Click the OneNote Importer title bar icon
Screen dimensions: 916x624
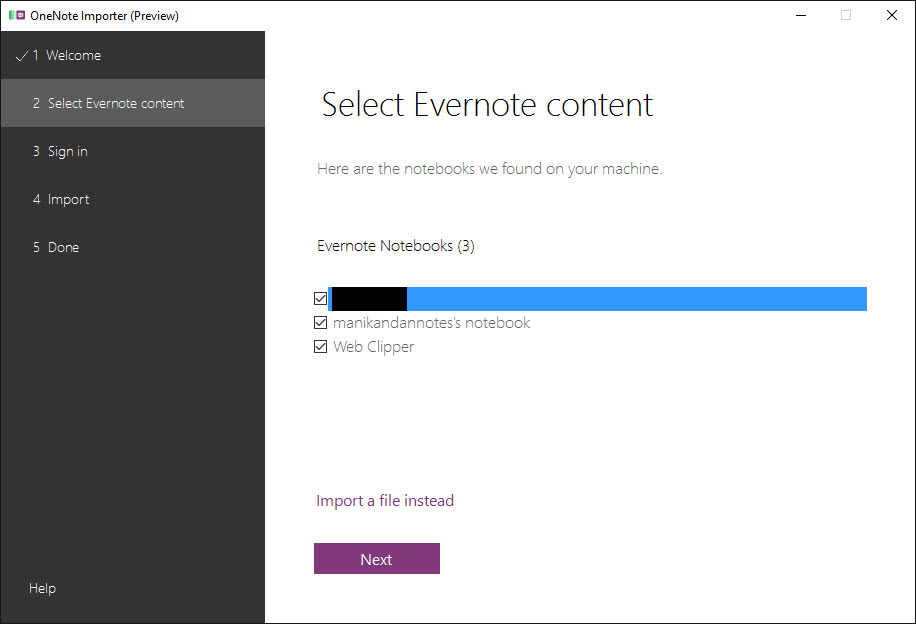tap(16, 16)
